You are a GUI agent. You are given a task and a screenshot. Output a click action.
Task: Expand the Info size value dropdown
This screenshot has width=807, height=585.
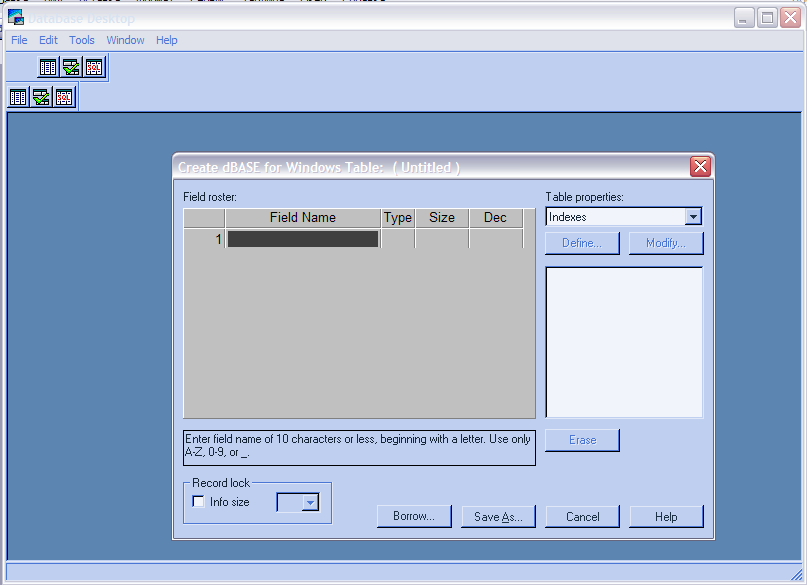point(310,503)
